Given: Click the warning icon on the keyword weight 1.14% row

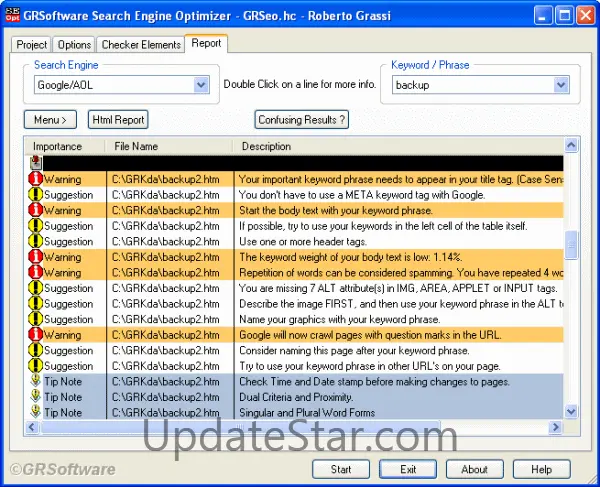Looking at the screenshot, I should point(36,257).
